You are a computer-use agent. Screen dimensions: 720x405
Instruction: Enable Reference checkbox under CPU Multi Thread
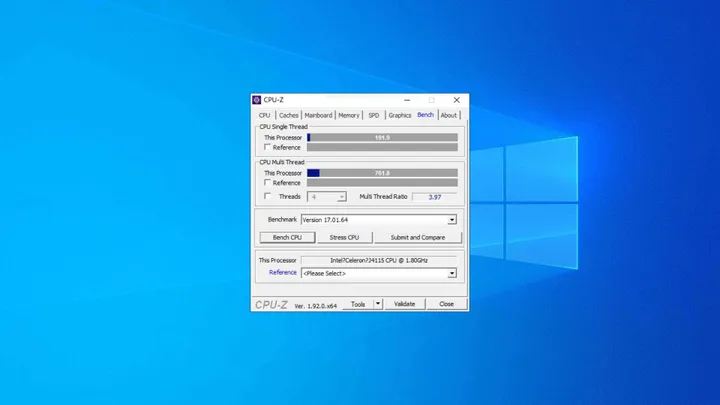pyautogui.click(x=267, y=182)
